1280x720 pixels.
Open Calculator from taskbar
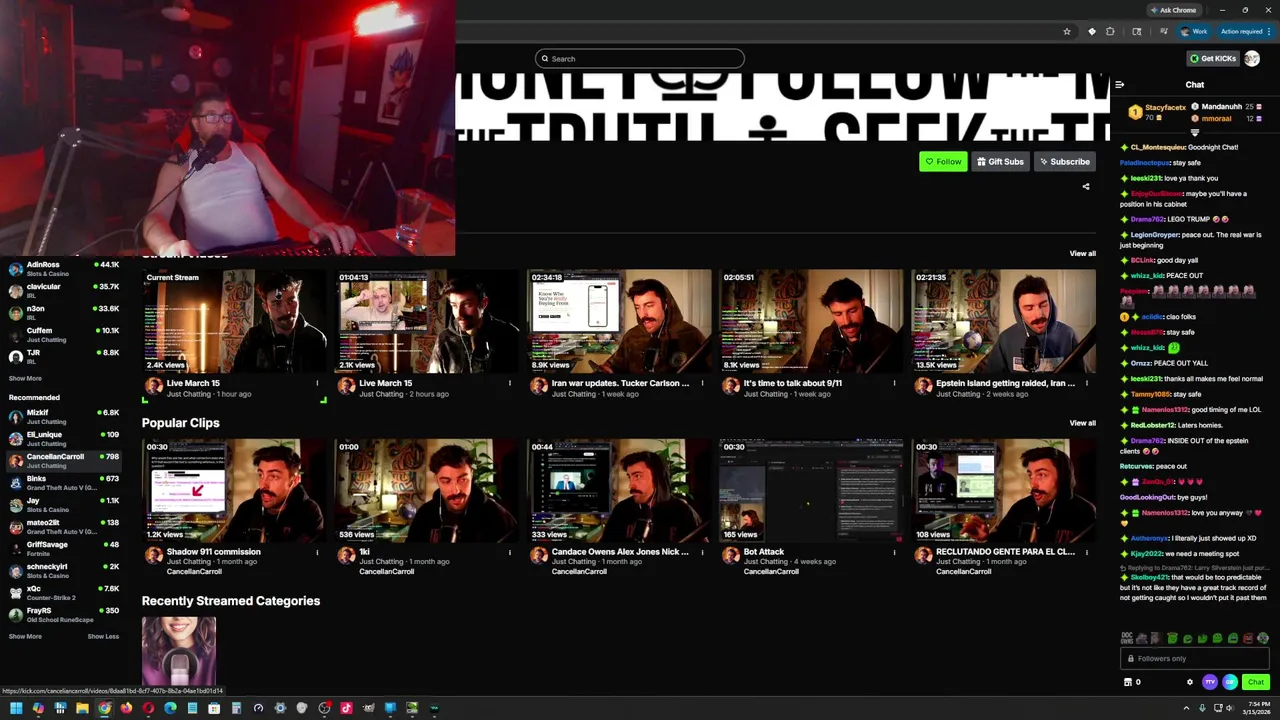(236, 708)
